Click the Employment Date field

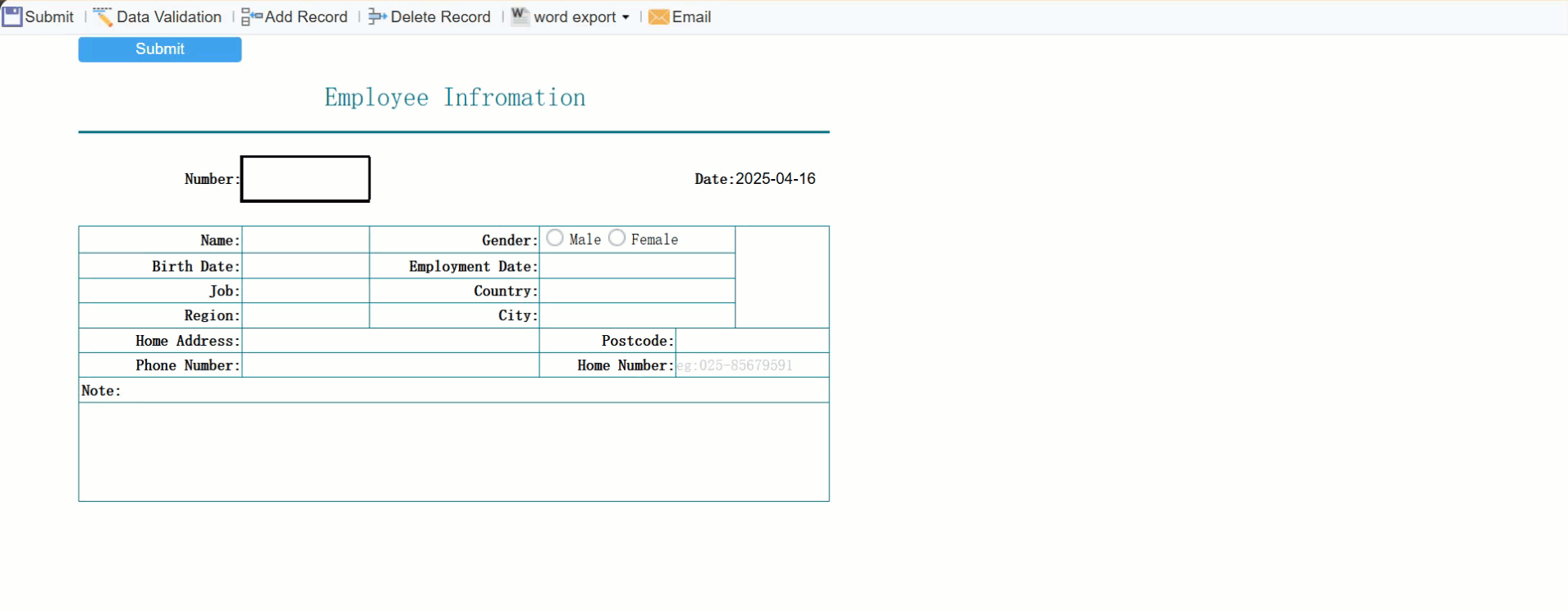(637, 266)
